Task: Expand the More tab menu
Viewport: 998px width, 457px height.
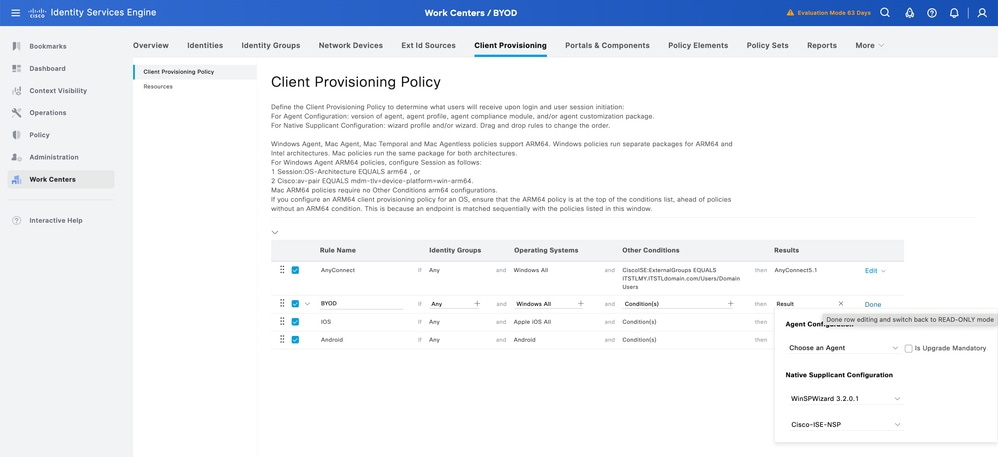Action: [869, 45]
